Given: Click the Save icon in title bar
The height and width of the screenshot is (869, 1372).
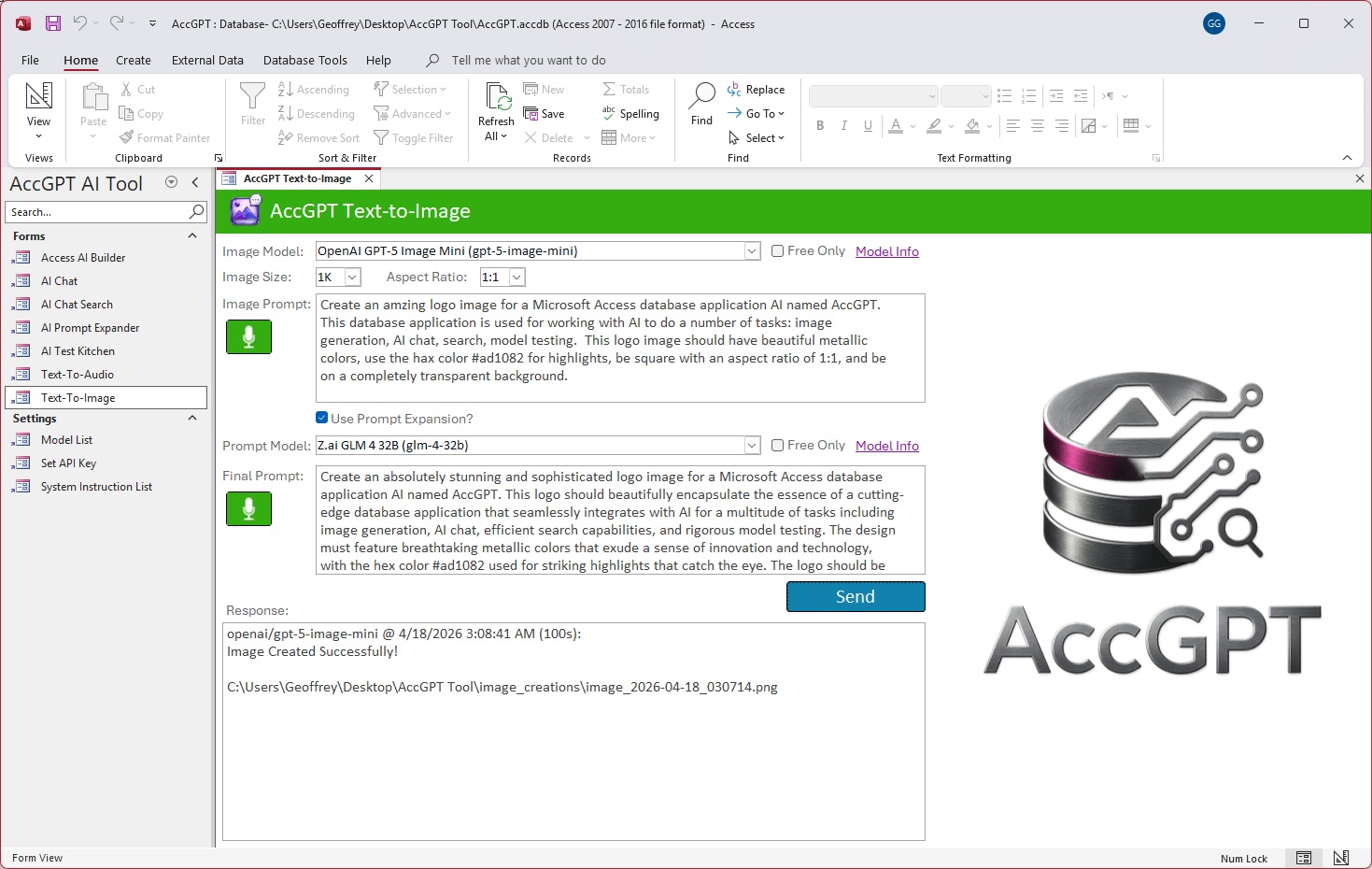Looking at the screenshot, I should [x=53, y=23].
